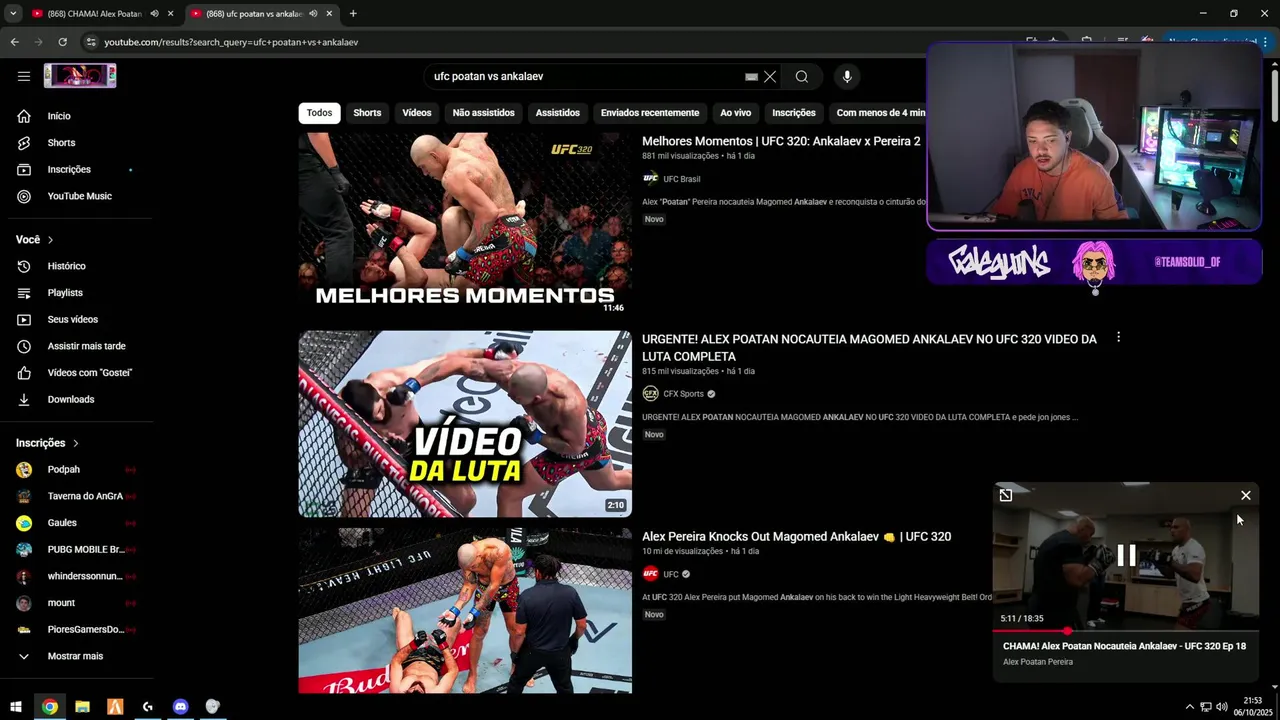1280x720 pixels.
Task: Open File Explorer from the taskbar
Action: coord(82,707)
